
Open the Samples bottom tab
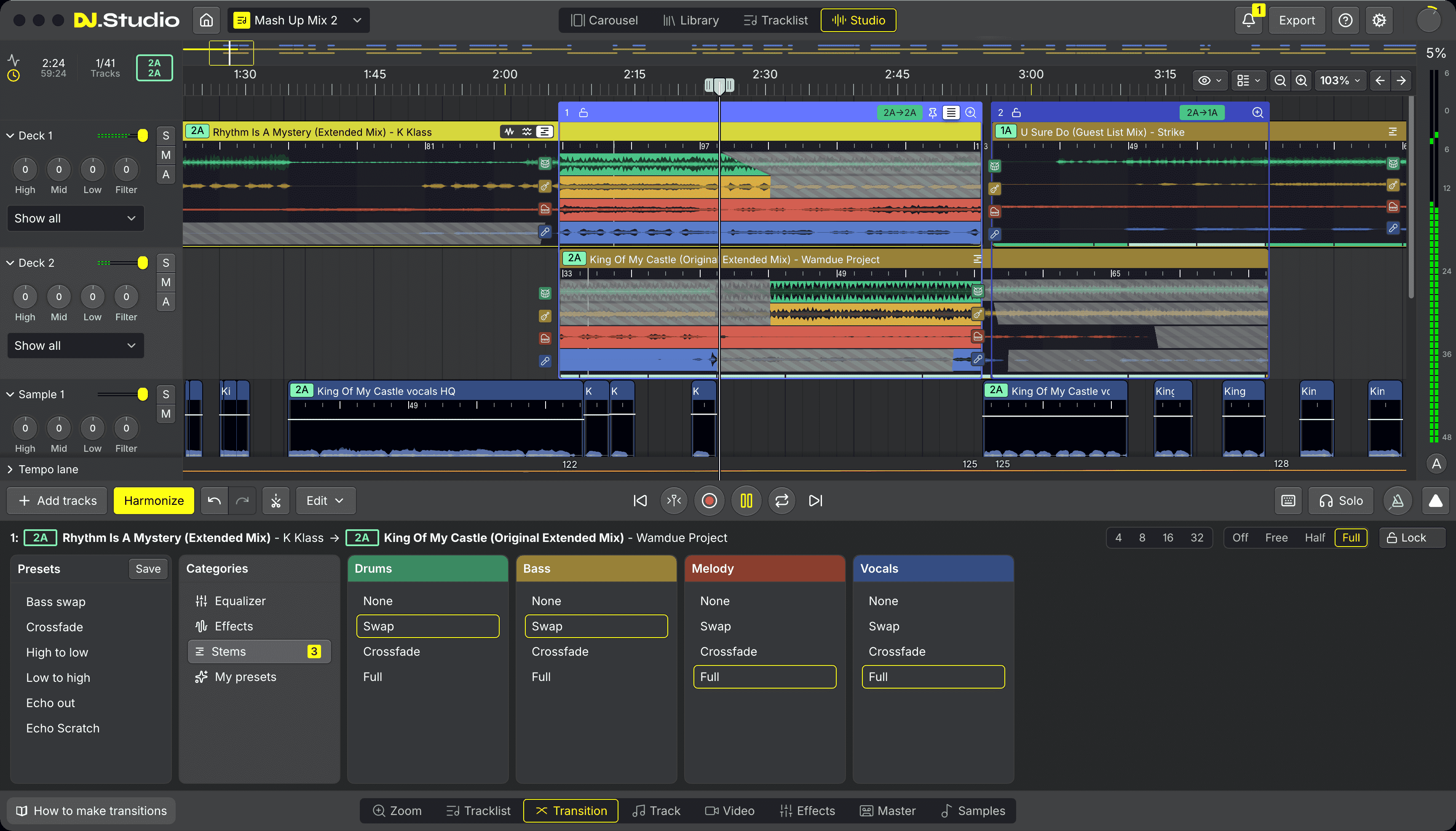pyautogui.click(x=973, y=810)
